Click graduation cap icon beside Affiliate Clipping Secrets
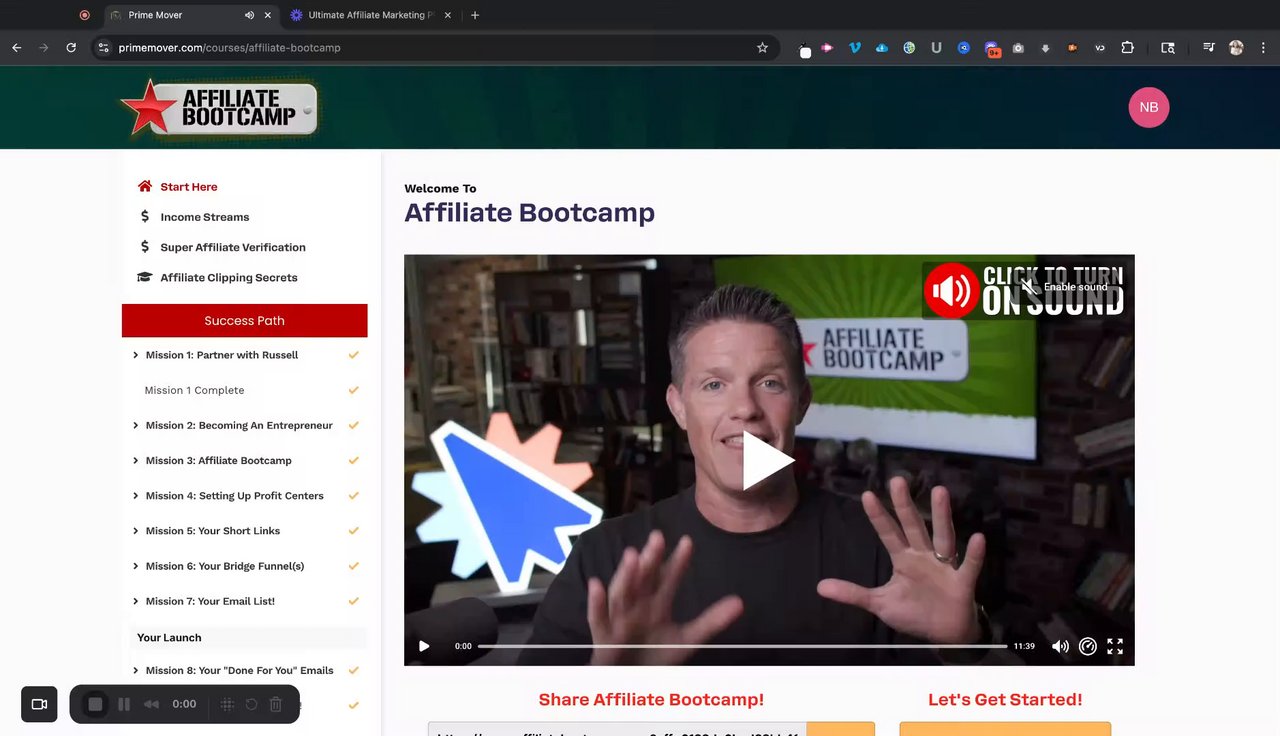1280x736 pixels. (x=145, y=277)
